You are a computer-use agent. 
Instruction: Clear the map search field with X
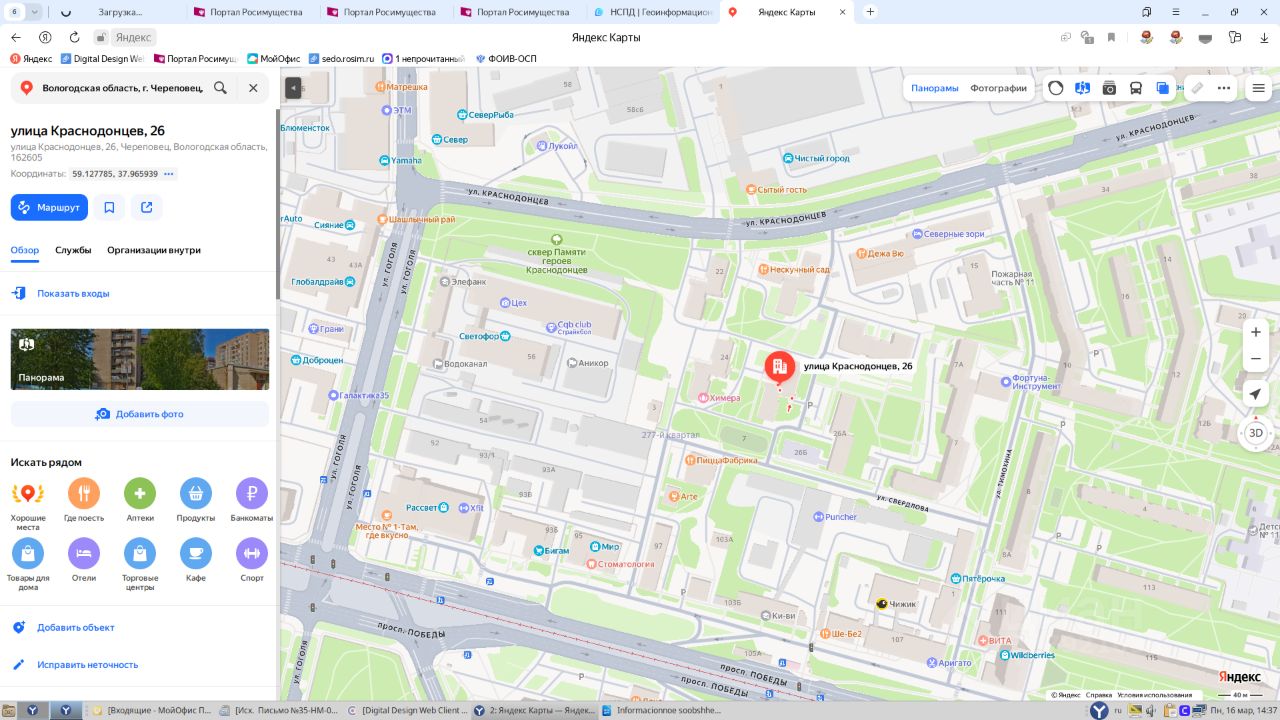[253, 88]
